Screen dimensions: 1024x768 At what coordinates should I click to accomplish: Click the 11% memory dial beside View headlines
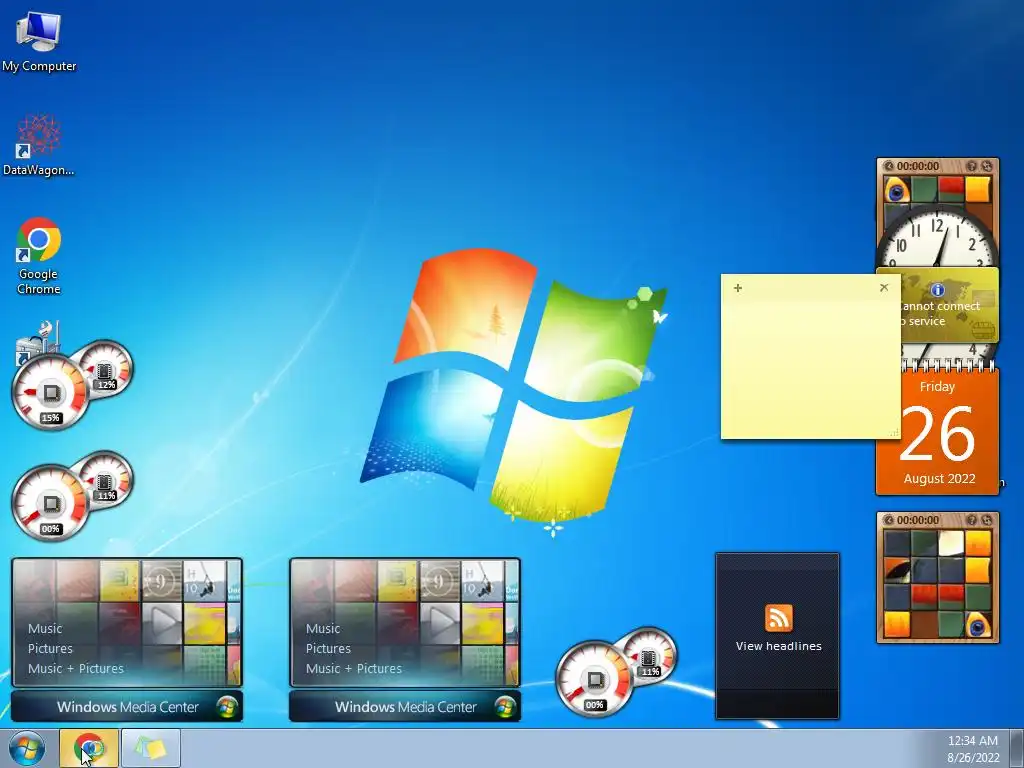[x=648, y=657]
